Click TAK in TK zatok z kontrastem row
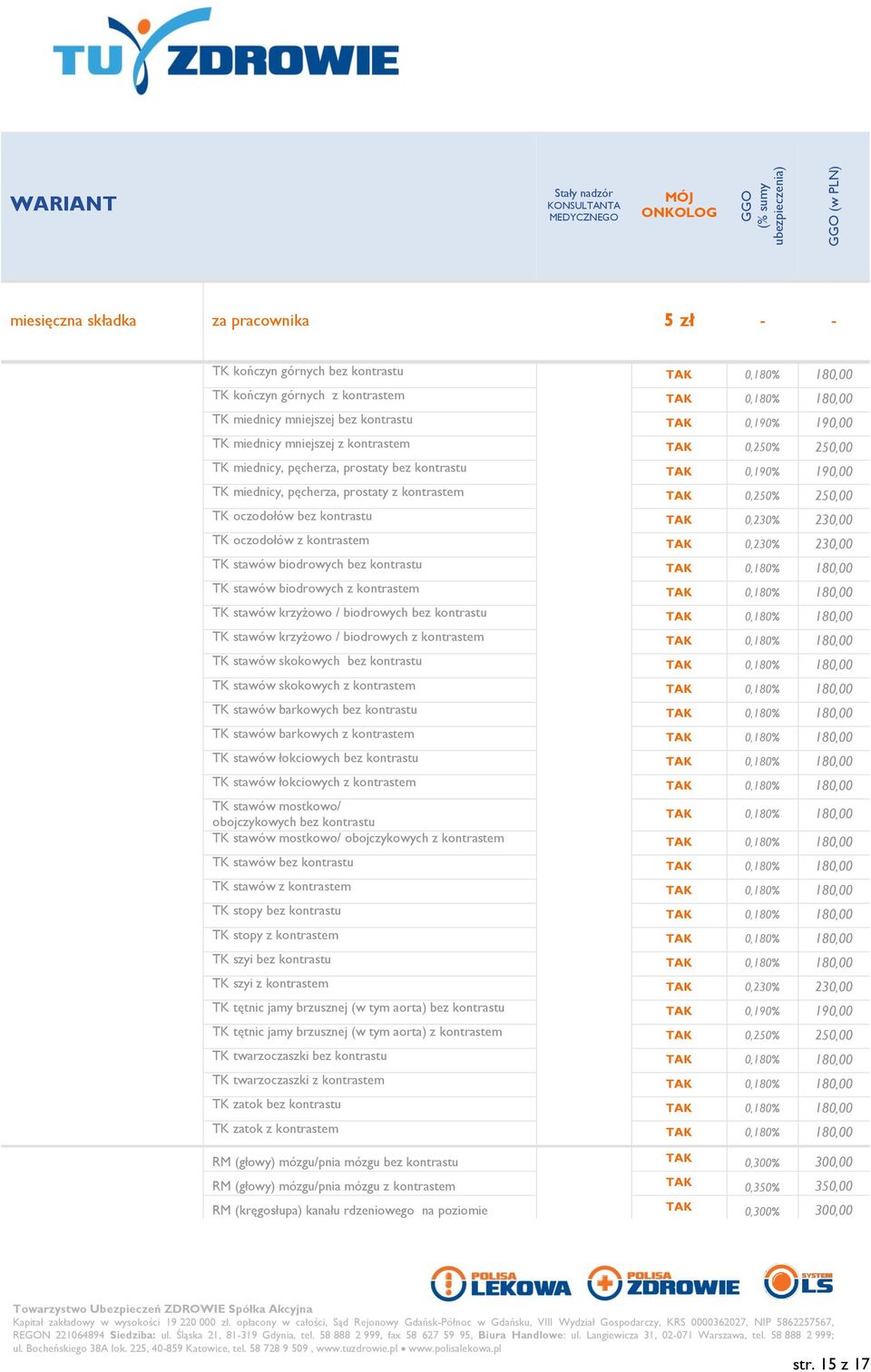Image resolution: width=871 pixels, height=1372 pixels. point(679,1132)
